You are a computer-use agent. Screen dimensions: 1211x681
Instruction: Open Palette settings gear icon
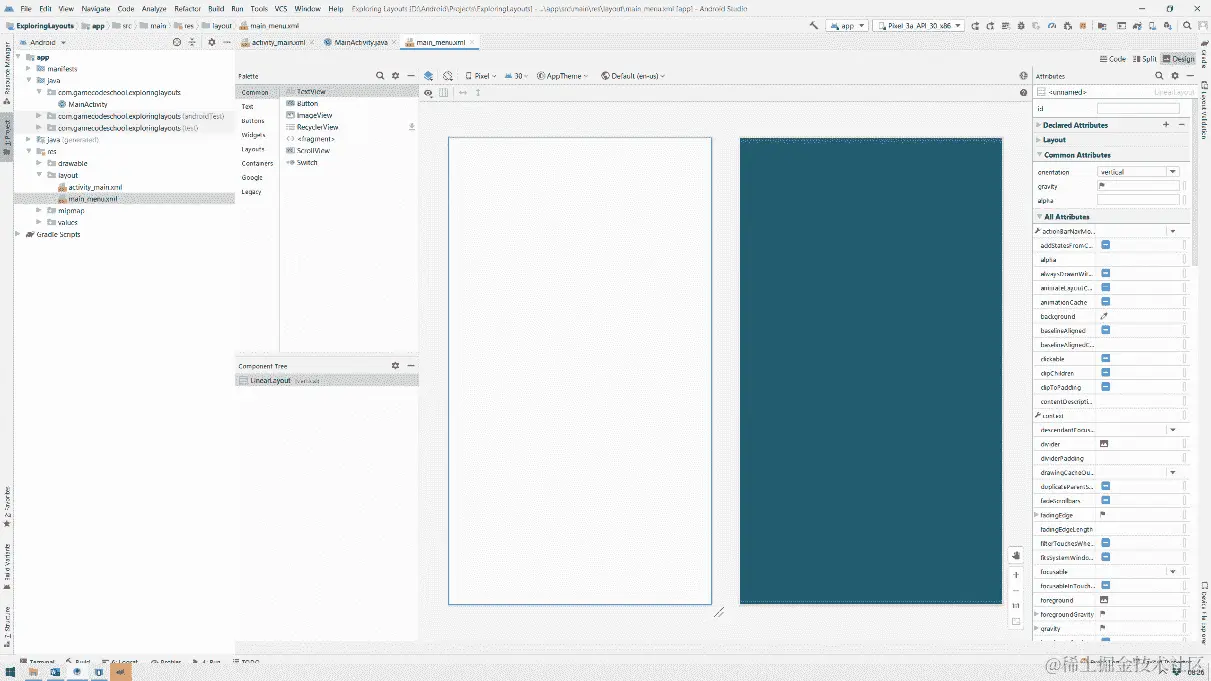[395, 76]
